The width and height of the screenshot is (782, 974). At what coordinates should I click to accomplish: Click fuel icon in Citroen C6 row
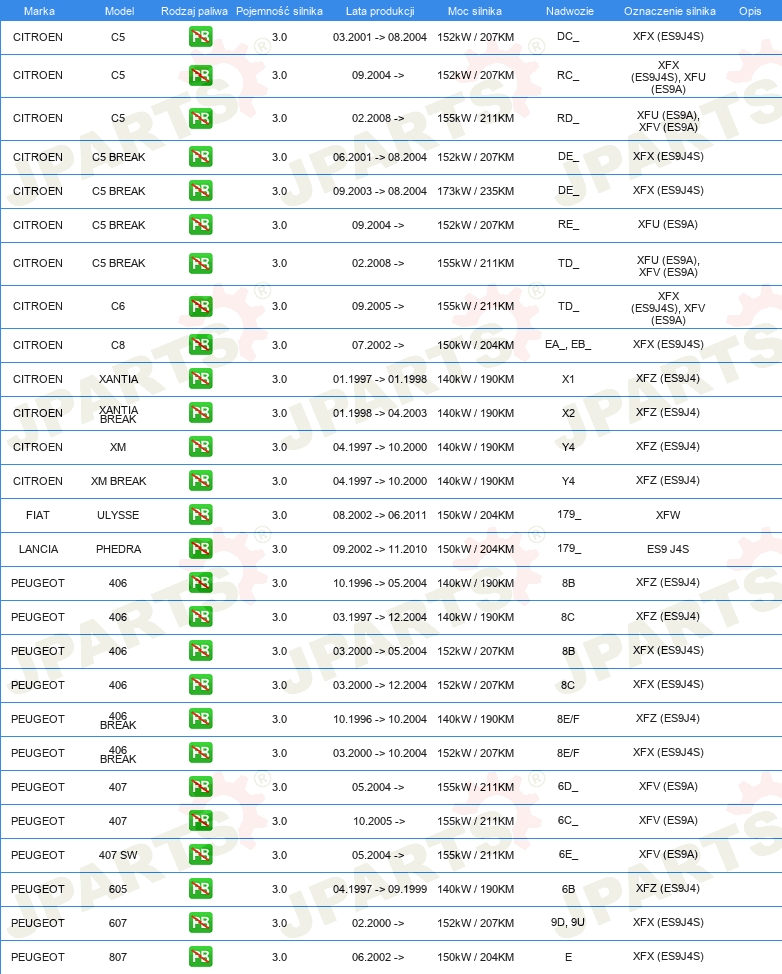tap(201, 306)
